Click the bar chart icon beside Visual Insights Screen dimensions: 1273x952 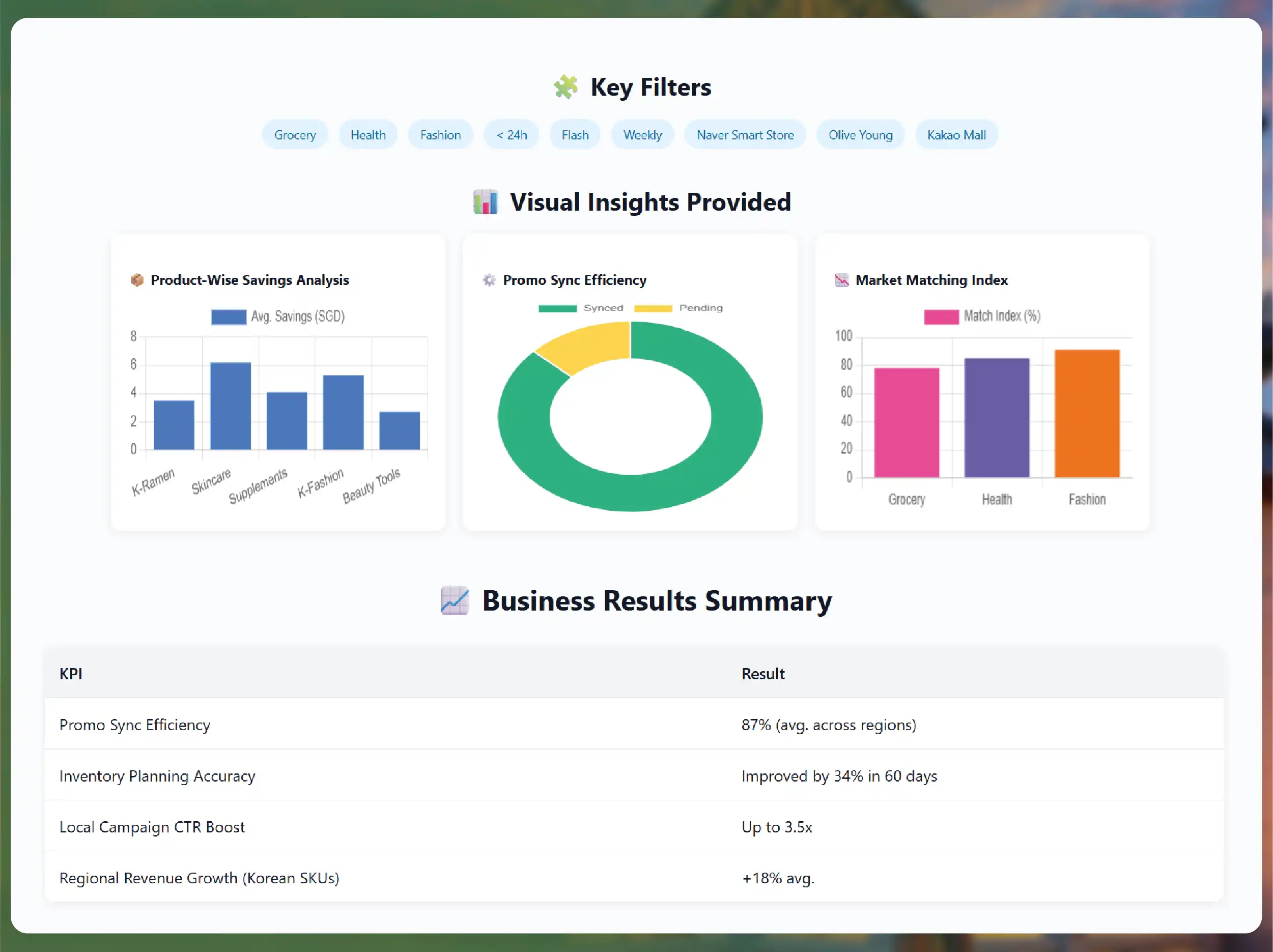(x=485, y=203)
